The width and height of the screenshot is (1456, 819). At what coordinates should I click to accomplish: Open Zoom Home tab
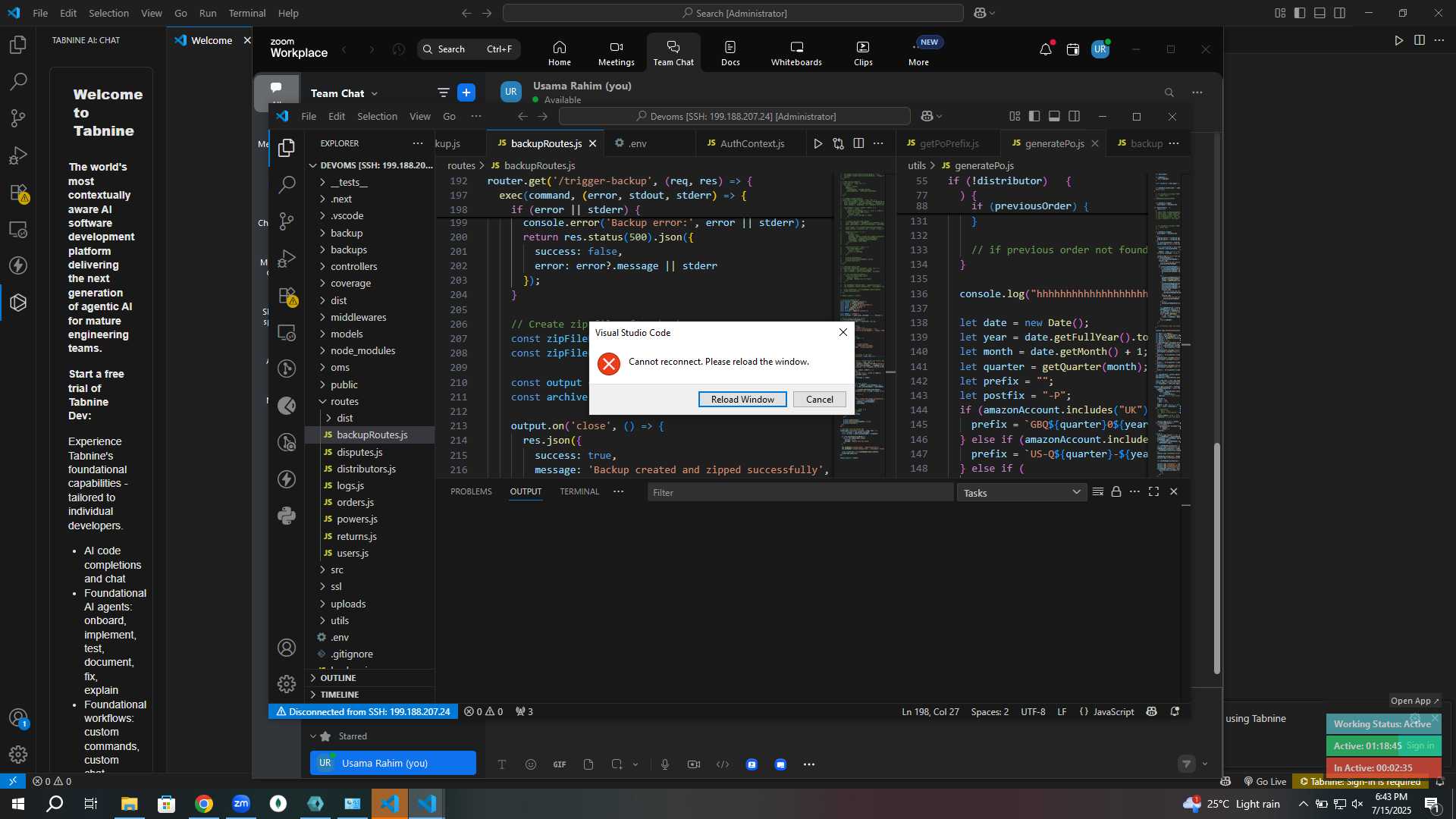click(x=560, y=53)
